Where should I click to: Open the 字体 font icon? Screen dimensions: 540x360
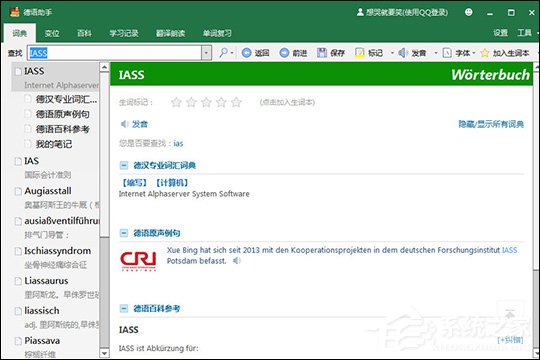point(447,53)
